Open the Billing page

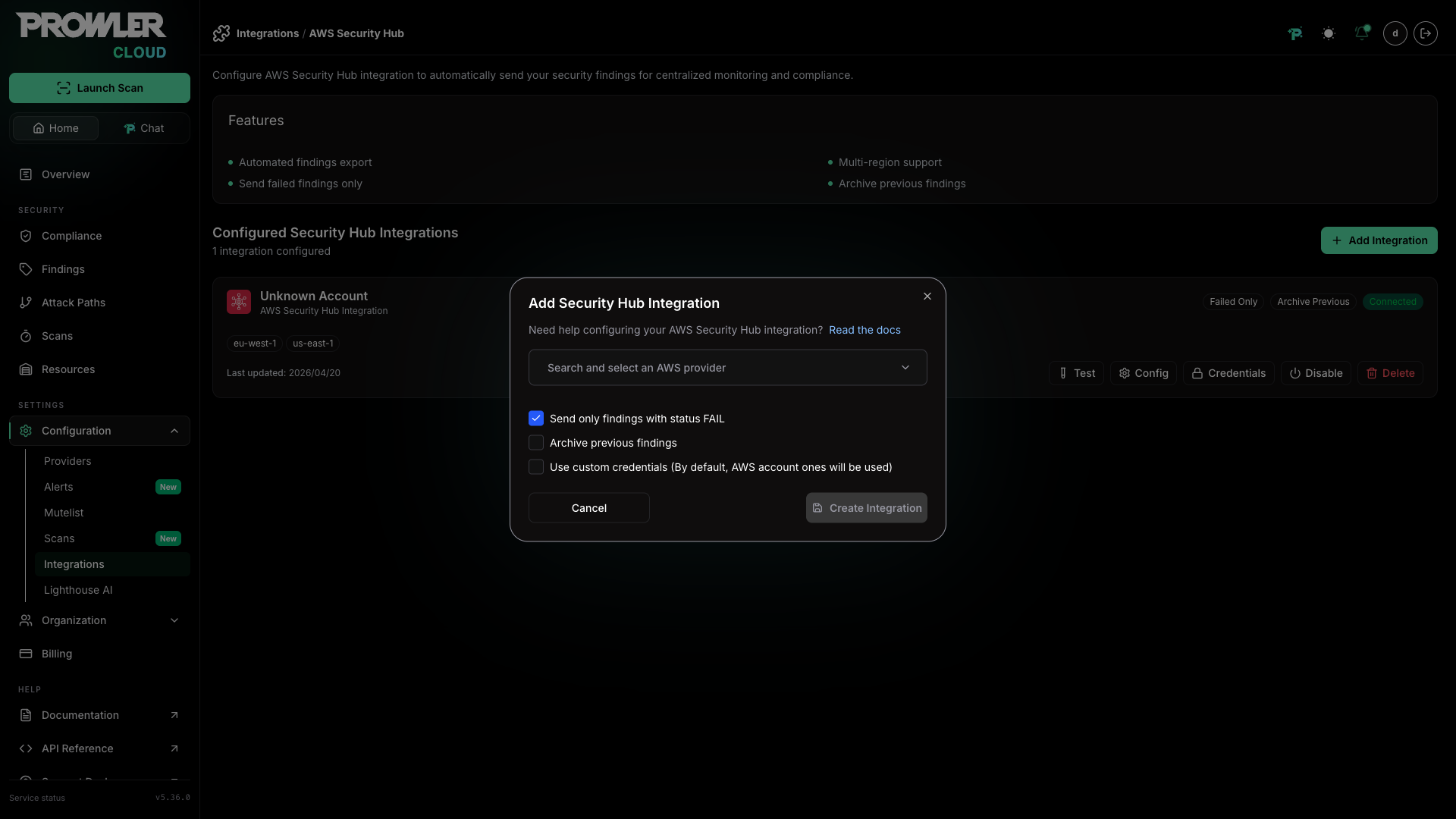point(99,654)
